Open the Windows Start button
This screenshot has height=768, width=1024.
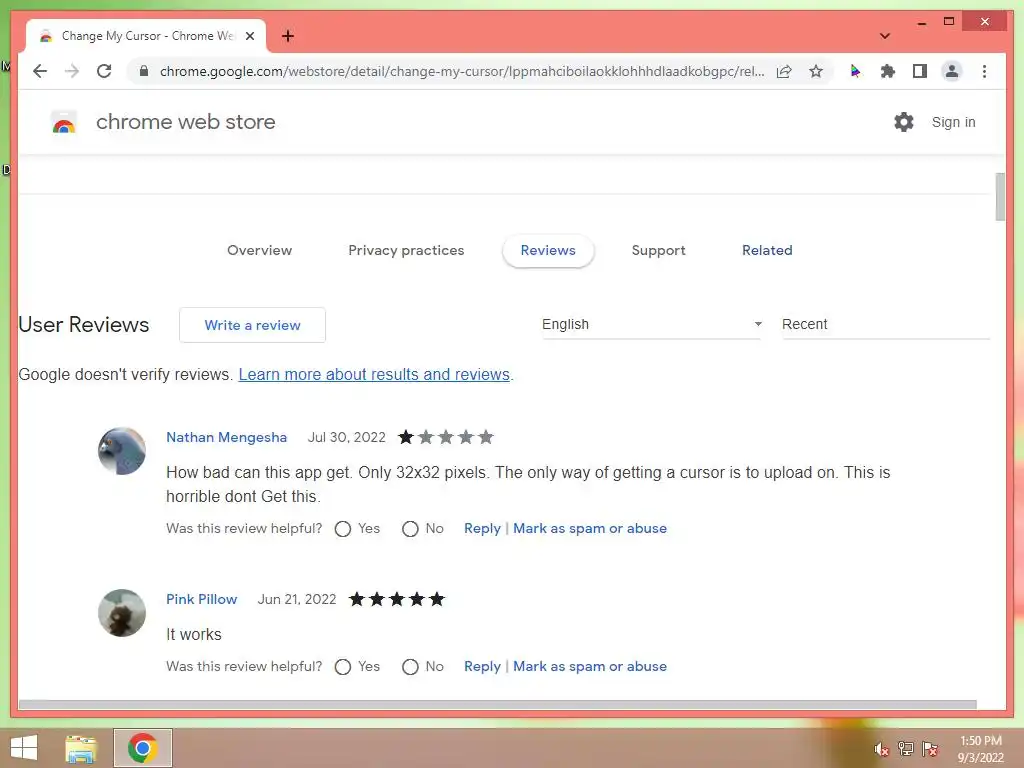click(x=24, y=748)
